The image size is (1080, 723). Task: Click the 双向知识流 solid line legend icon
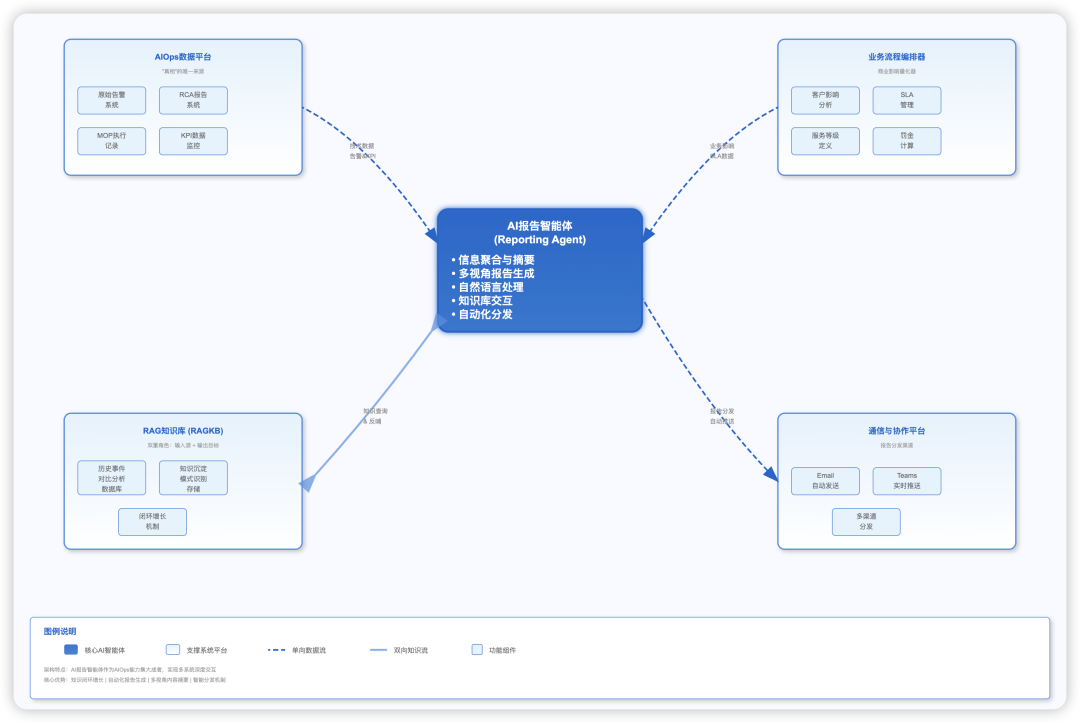[378, 650]
